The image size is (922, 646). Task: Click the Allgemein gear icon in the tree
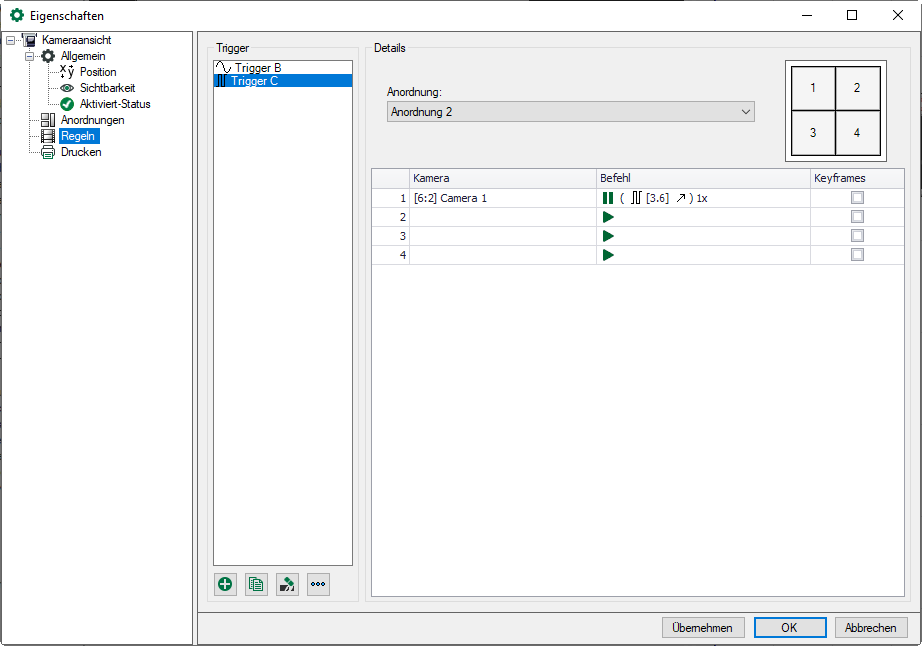tap(48, 56)
